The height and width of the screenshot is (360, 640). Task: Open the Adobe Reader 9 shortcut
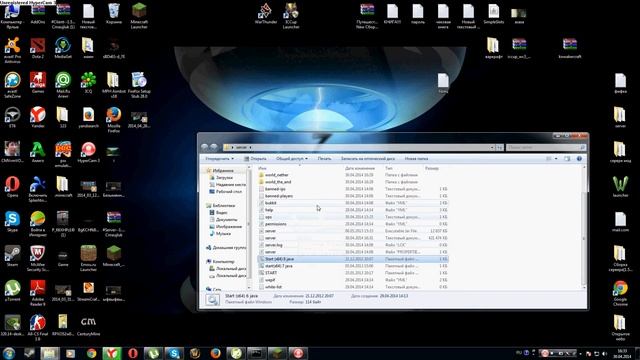[38, 293]
